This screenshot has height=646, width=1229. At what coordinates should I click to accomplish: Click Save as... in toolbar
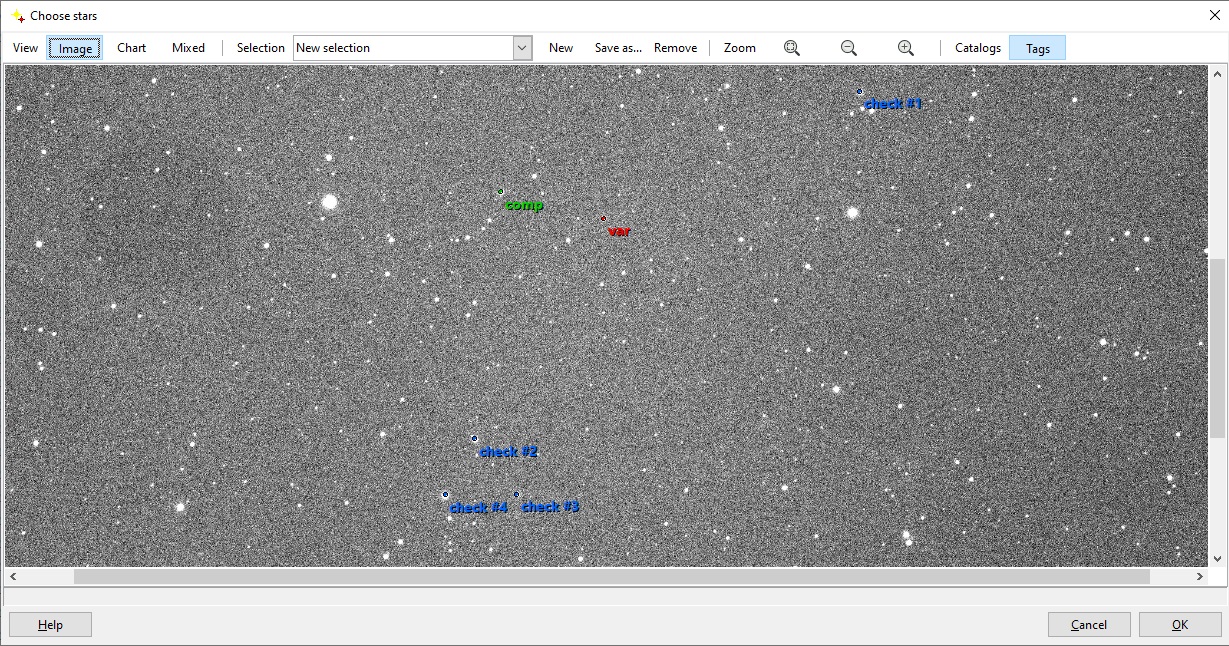pyautogui.click(x=618, y=48)
